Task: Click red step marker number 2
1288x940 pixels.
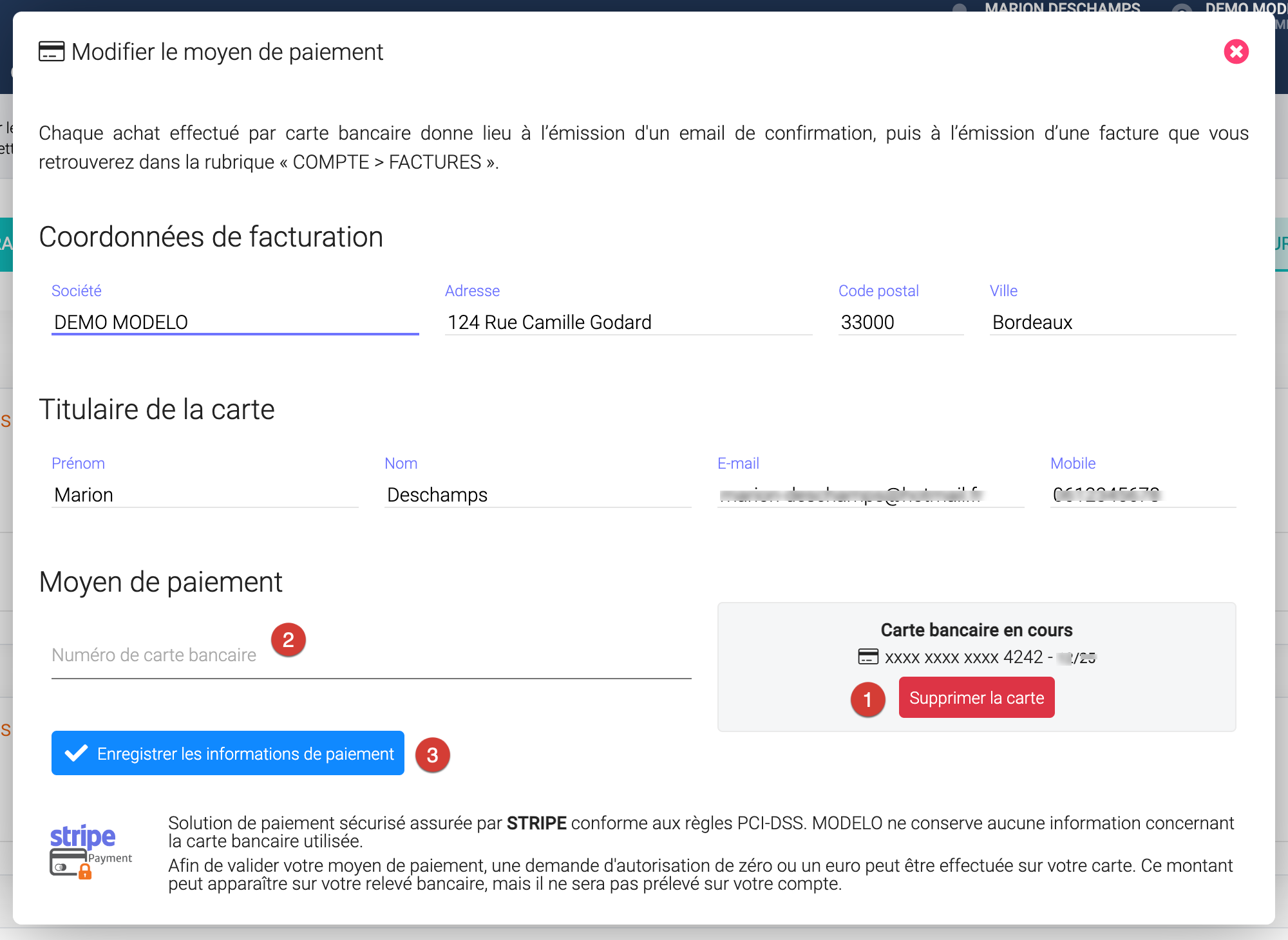Action: (x=288, y=639)
